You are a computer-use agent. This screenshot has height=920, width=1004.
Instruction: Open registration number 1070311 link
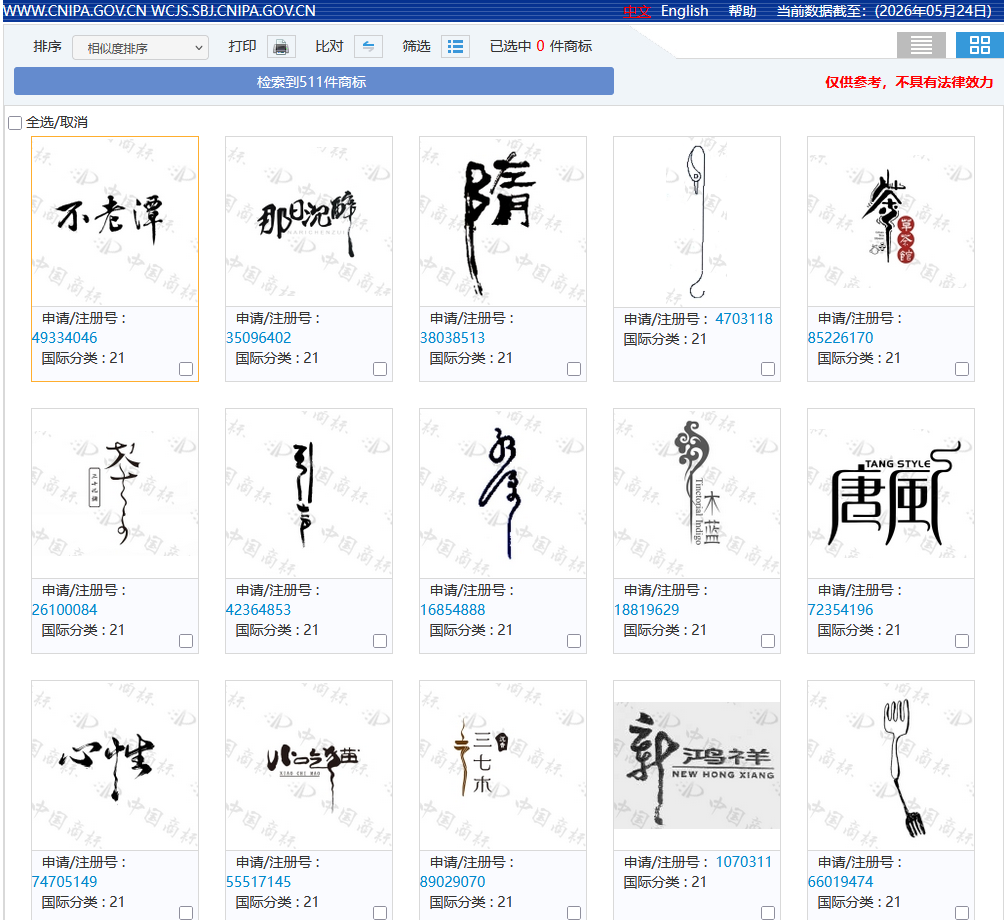point(743,862)
